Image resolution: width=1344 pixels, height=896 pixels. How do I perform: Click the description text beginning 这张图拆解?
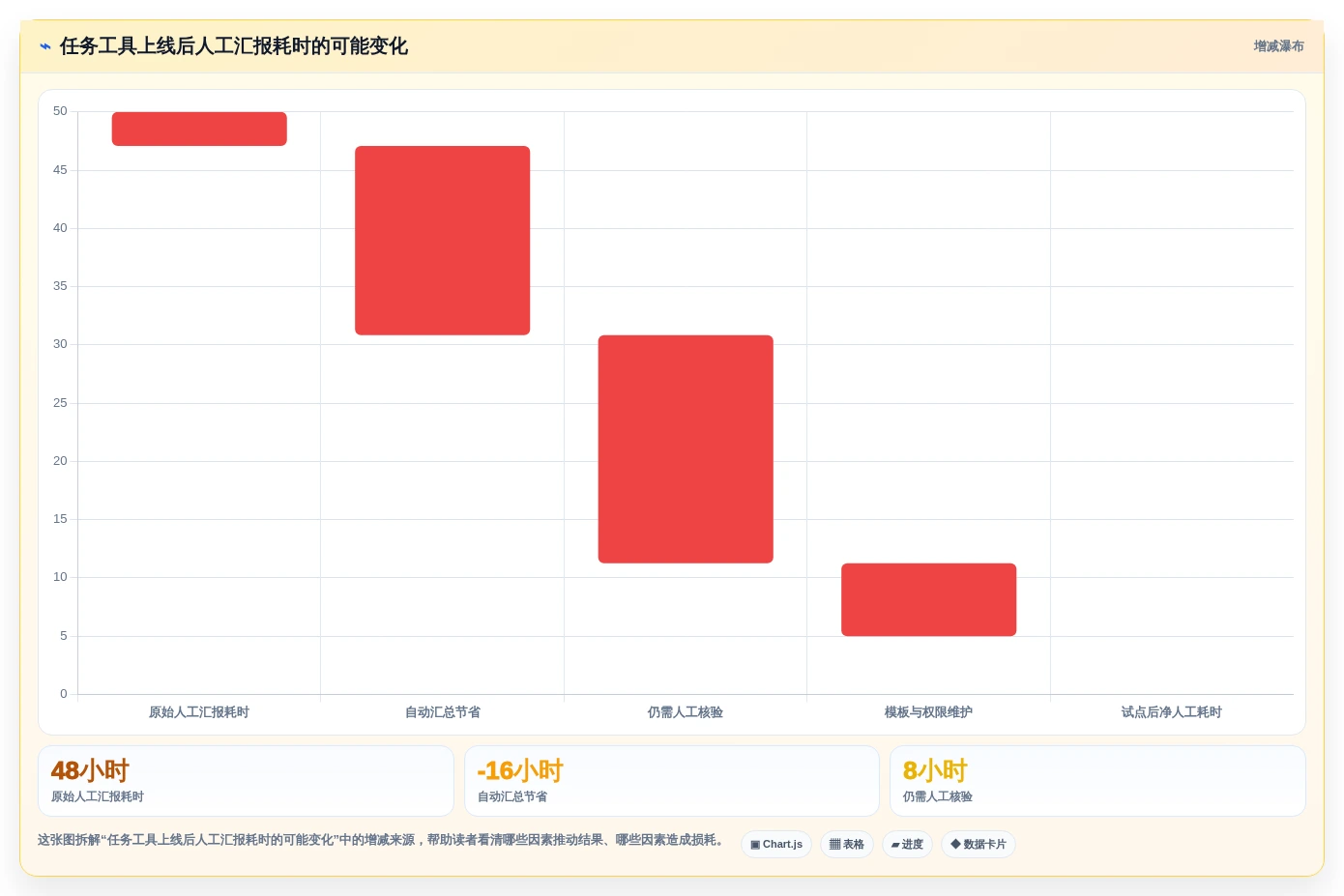(381, 840)
